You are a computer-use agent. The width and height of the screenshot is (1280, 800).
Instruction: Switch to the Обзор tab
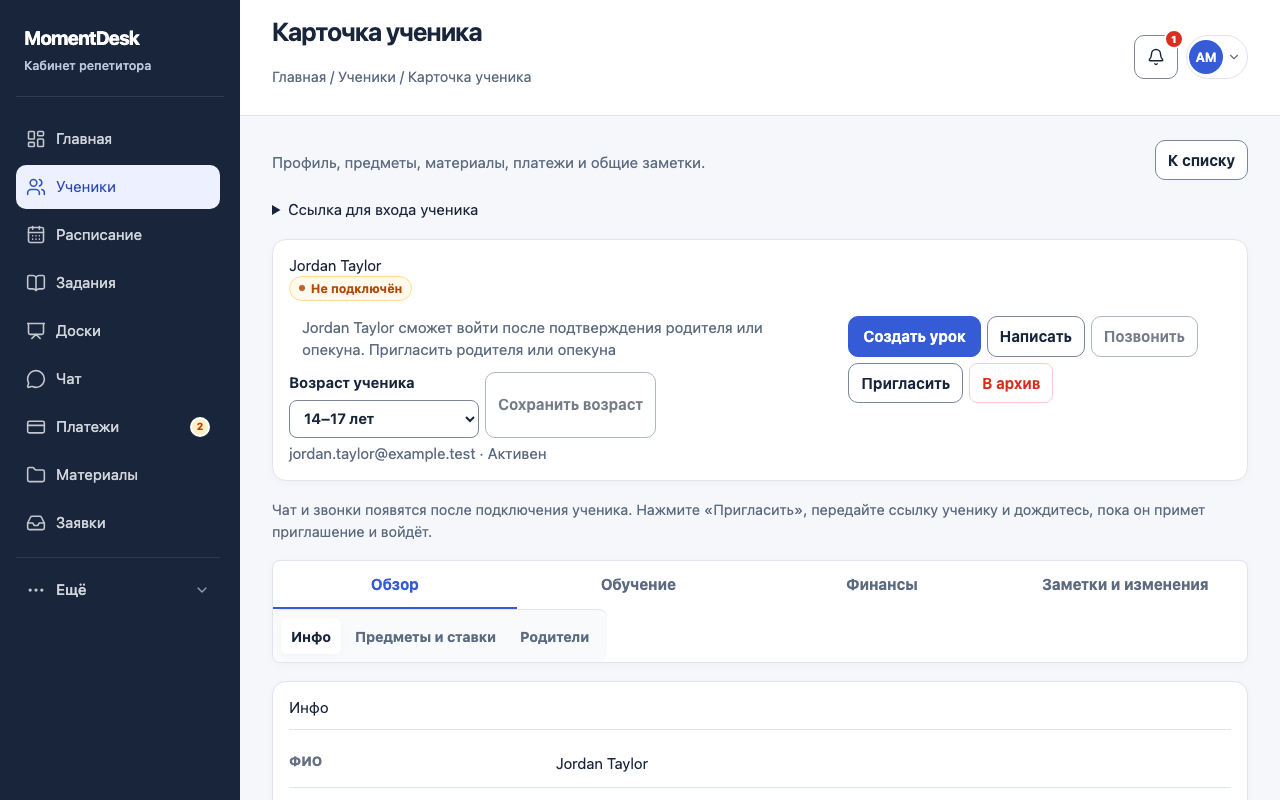[x=394, y=585]
